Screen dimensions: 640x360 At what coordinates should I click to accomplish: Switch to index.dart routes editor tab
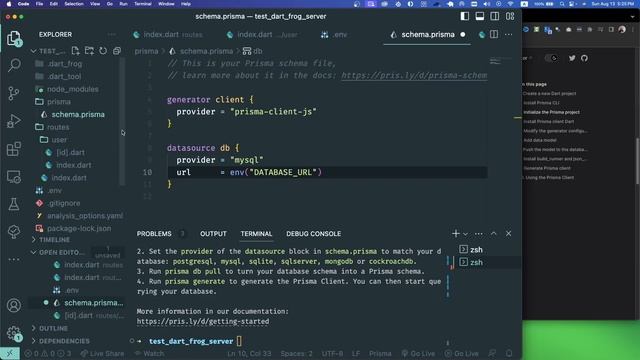point(172,35)
